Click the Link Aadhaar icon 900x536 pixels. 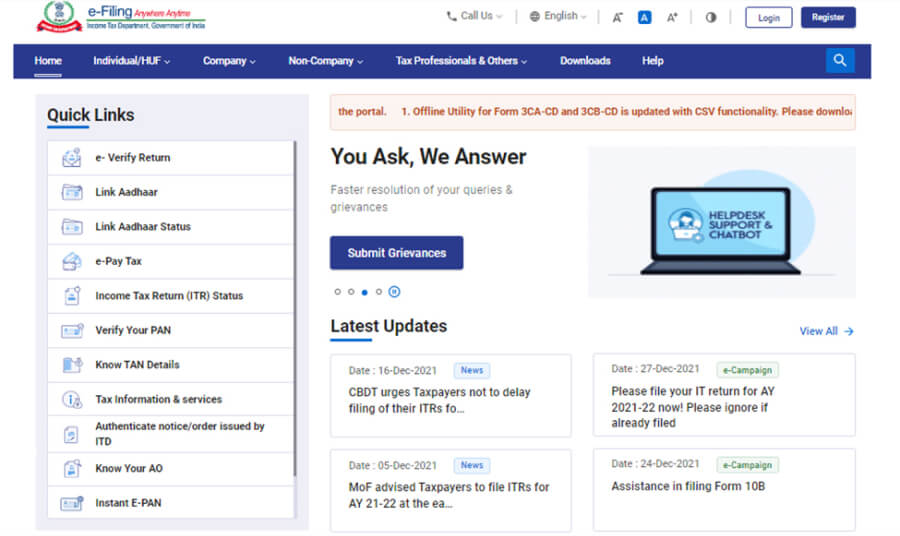tap(72, 192)
